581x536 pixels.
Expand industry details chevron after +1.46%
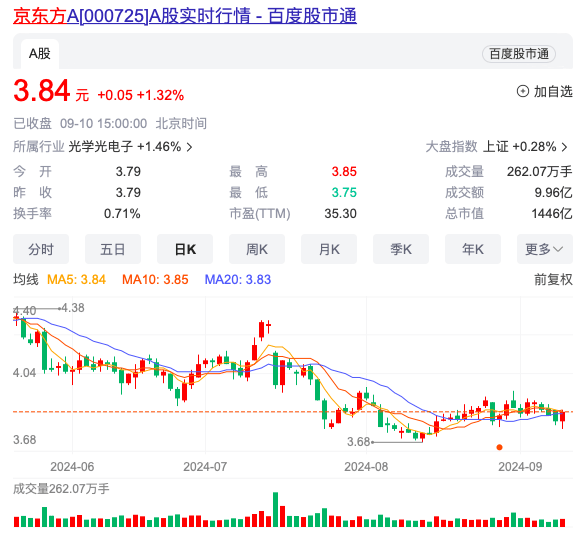(189, 147)
